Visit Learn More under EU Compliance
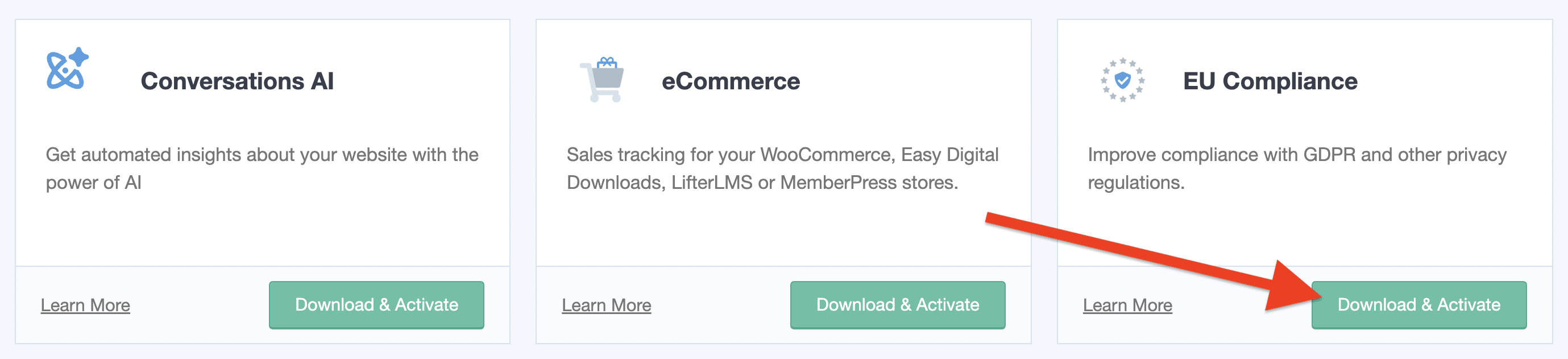The image size is (1568, 359). pyautogui.click(x=1127, y=306)
